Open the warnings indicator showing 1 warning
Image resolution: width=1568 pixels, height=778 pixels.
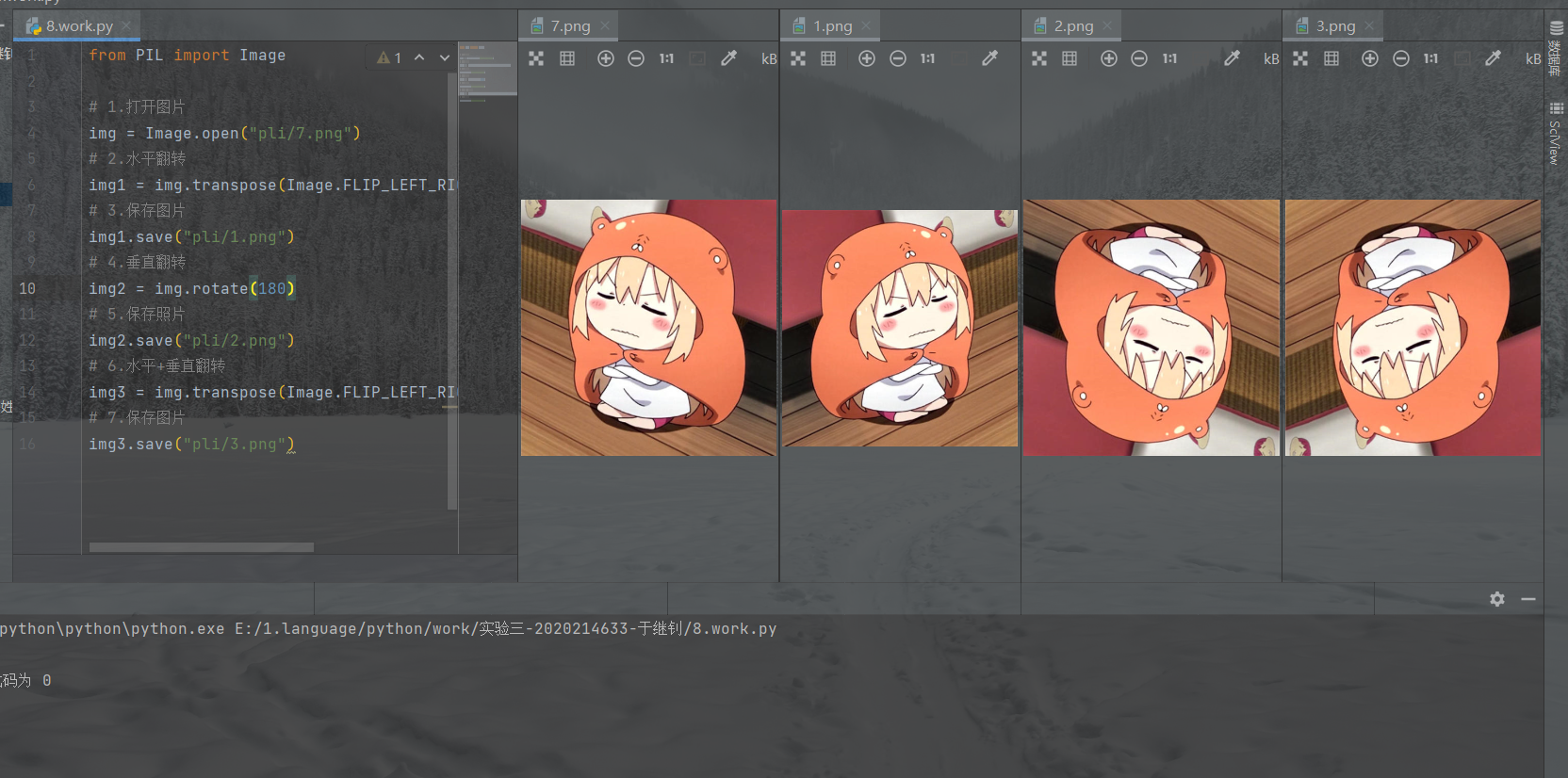click(389, 58)
